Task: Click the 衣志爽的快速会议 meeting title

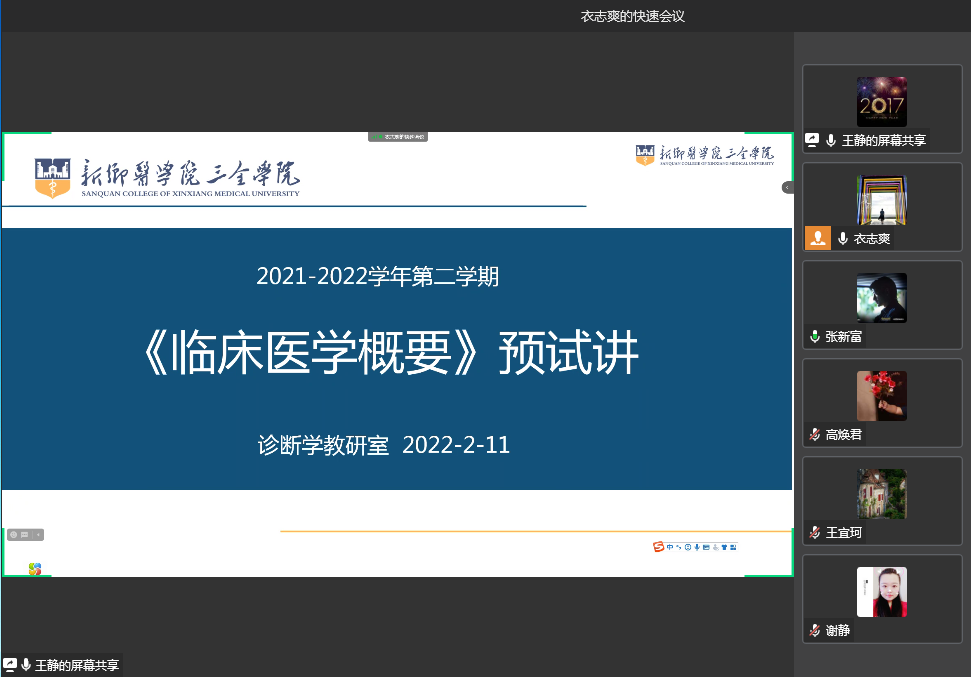Action: point(632,16)
